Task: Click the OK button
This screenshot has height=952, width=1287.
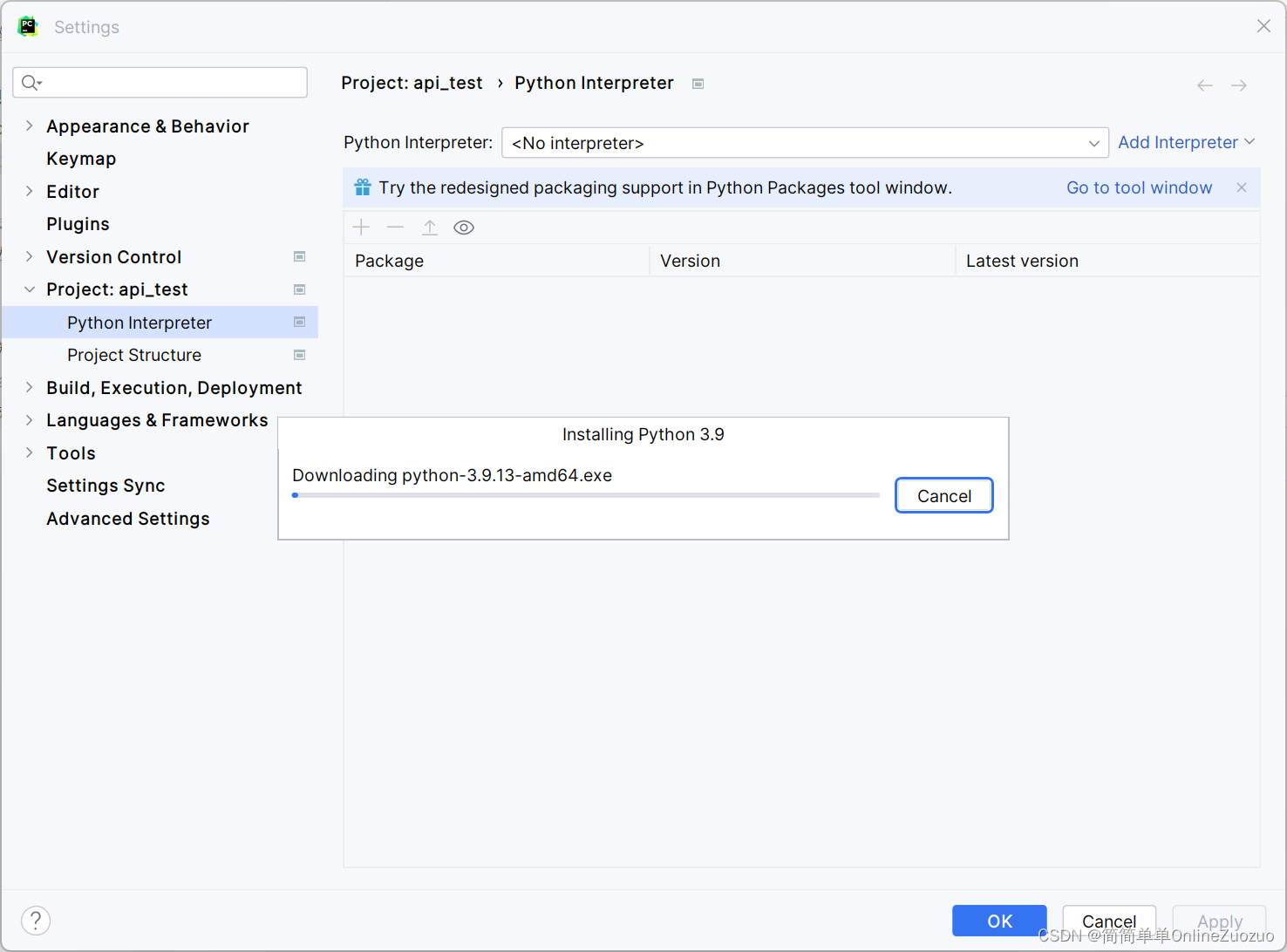Action: [x=999, y=921]
